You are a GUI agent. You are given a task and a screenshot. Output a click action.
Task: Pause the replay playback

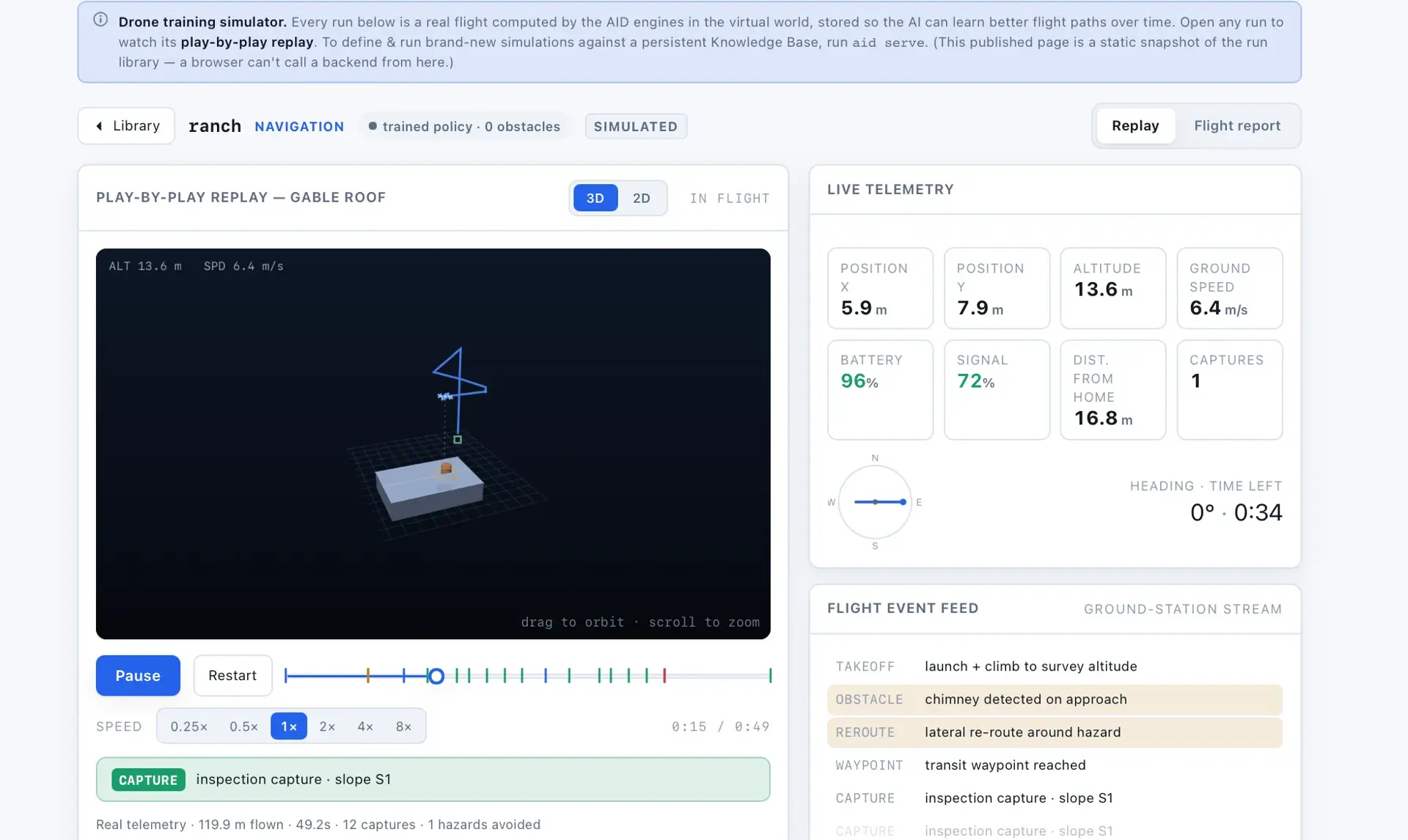pos(138,675)
